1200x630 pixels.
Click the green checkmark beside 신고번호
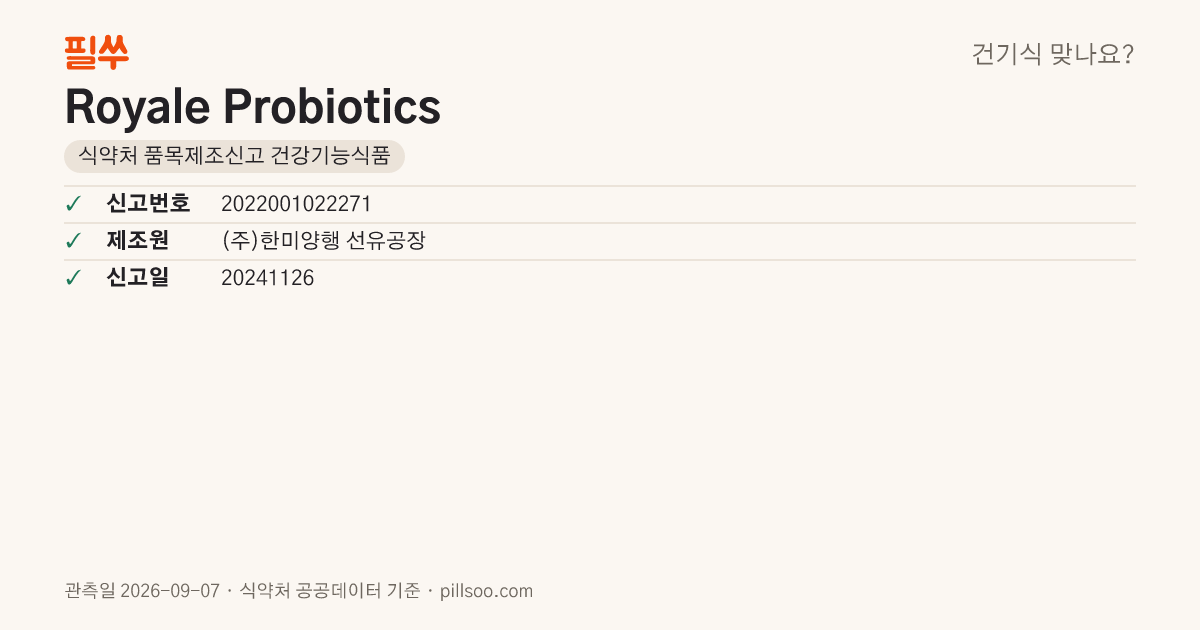[73, 204]
